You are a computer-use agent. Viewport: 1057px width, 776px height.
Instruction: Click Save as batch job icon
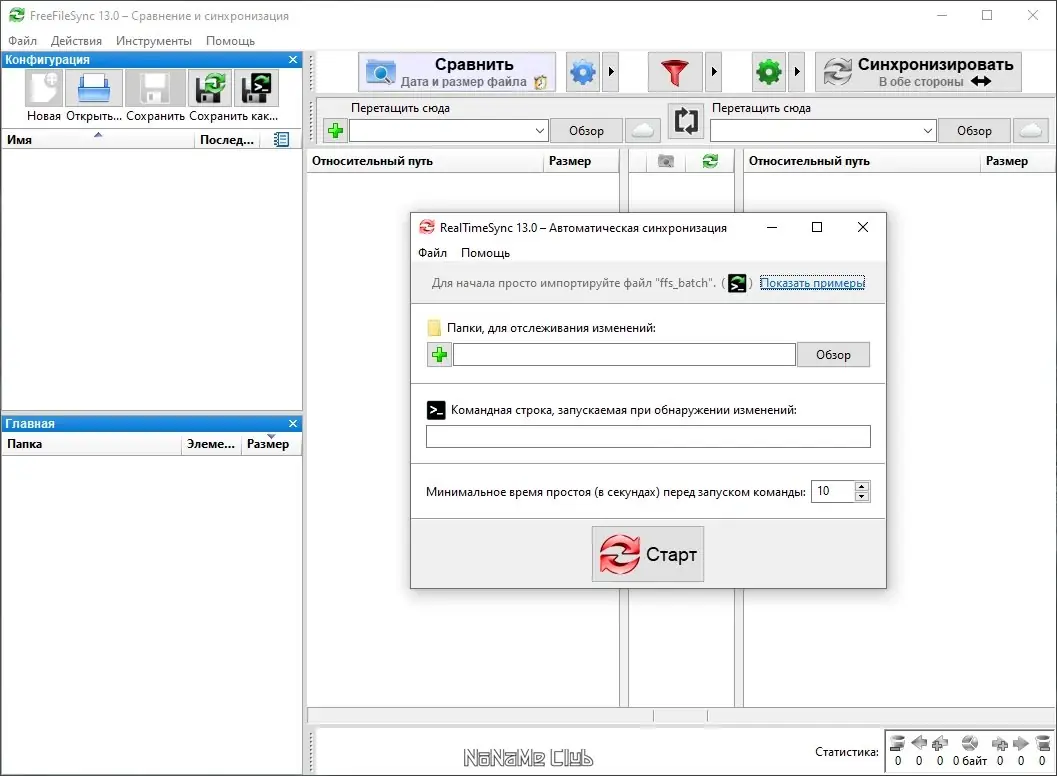(256, 88)
